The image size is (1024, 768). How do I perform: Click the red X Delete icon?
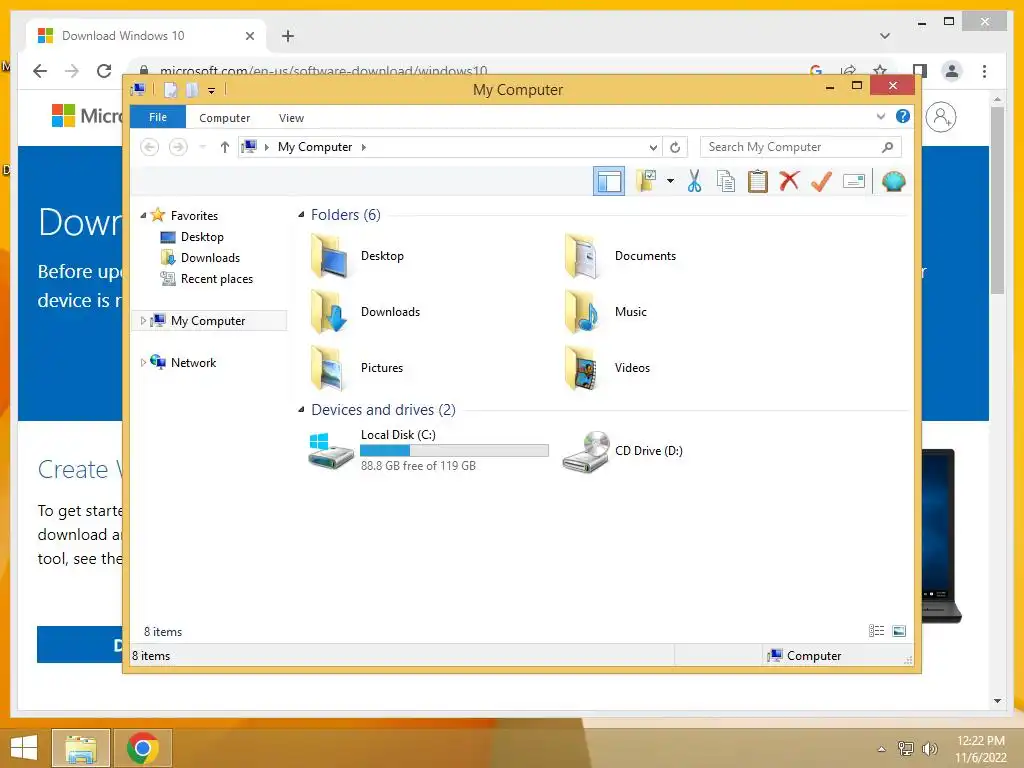tap(790, 181)
